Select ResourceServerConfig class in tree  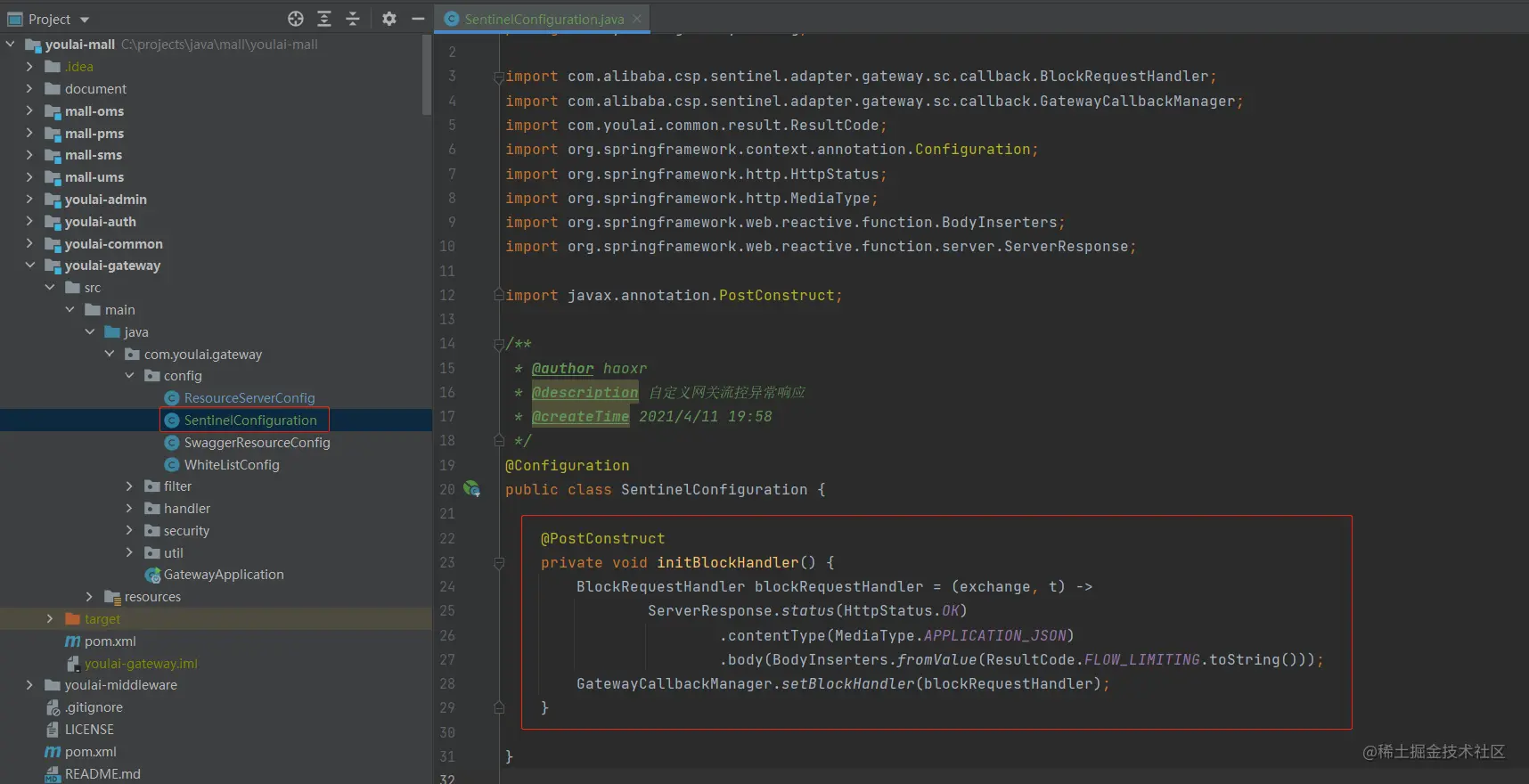click(x=249, y=398)
